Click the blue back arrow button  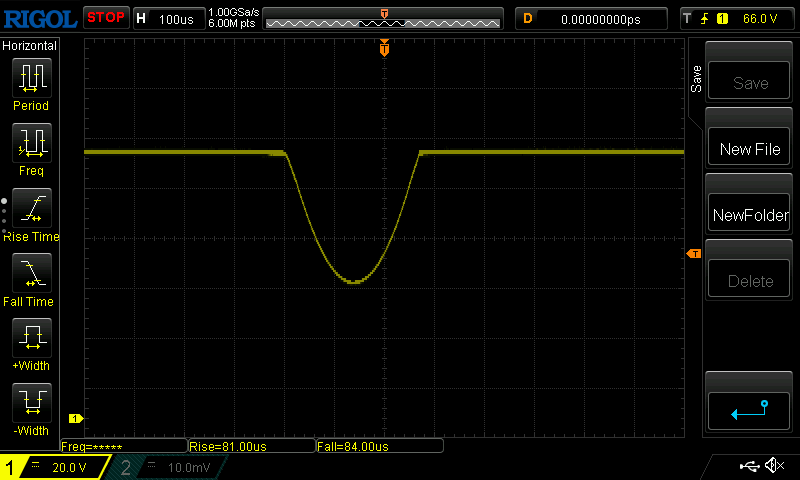click(749, 411)
